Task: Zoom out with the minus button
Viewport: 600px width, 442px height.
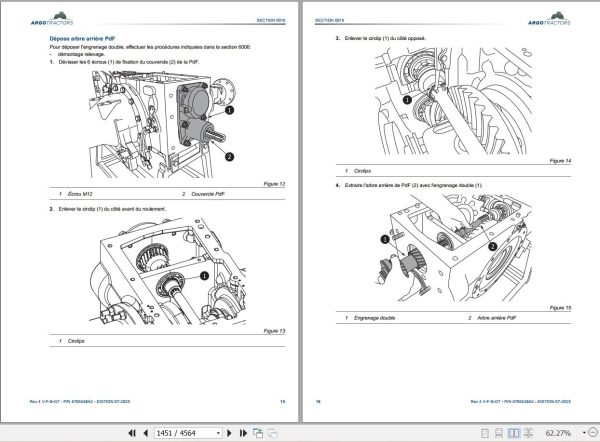Action: pos(594,432)
